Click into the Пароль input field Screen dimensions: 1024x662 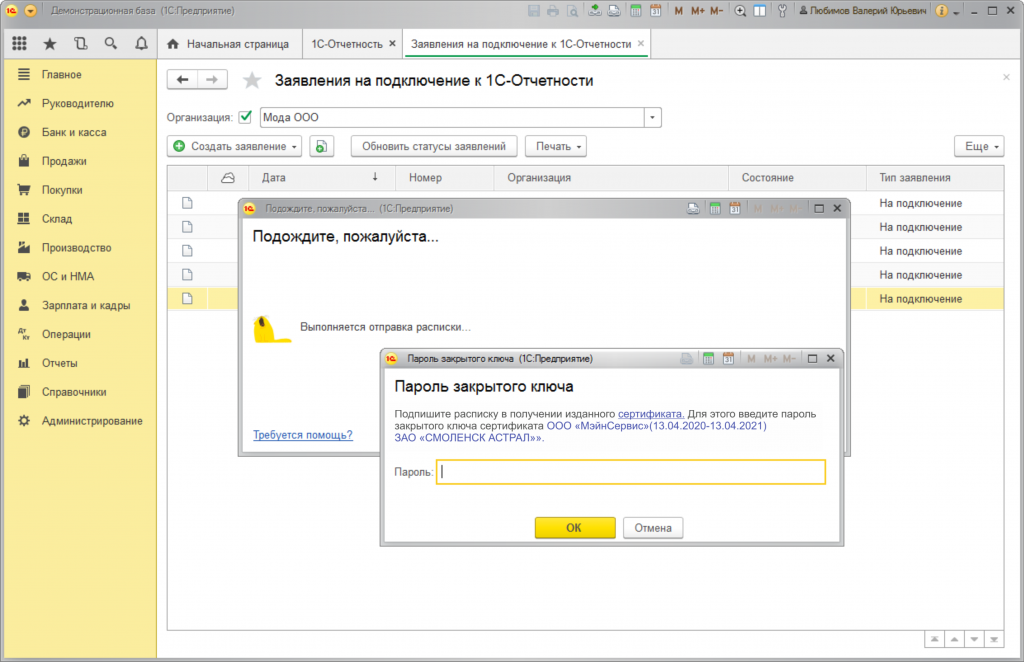631,472
